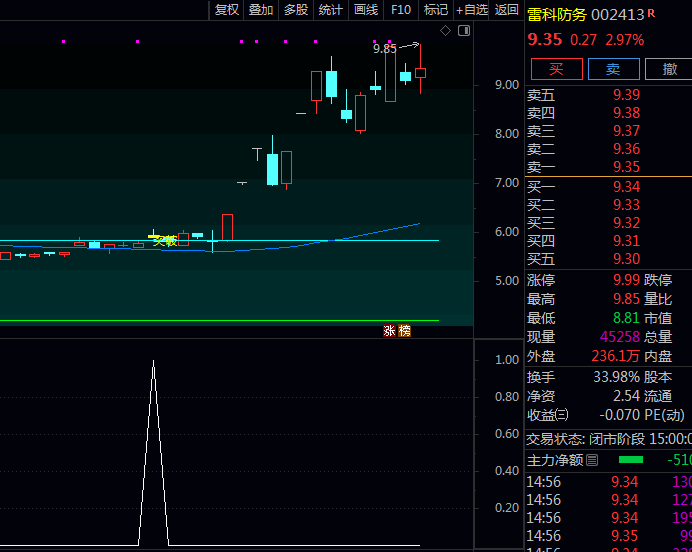This screenshot has height=552, width=692.
Task: Open the 统计 statistics menu
Action: pos(330,10)
